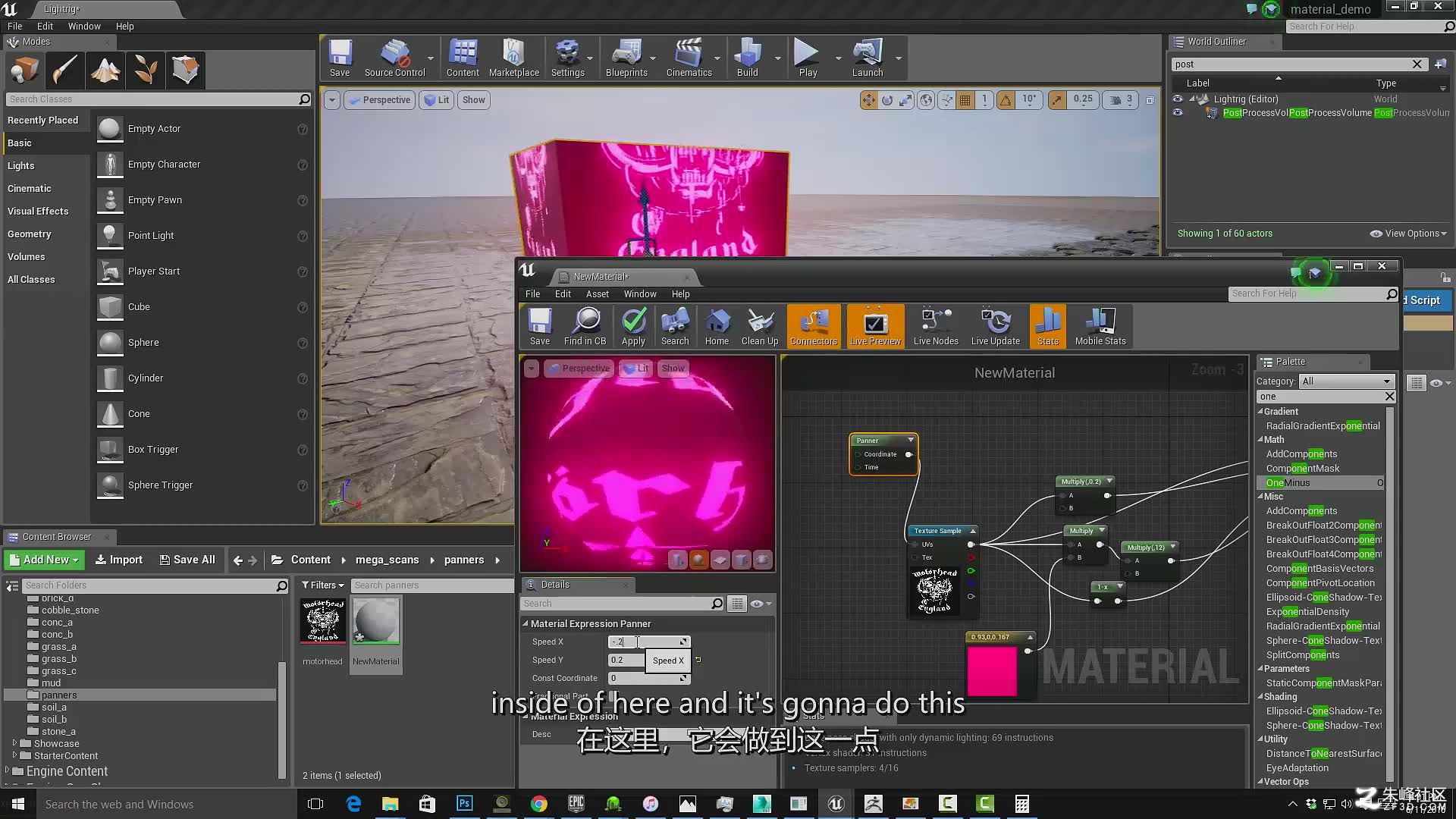1456x819 pixels.
Task: Open Mobile Stats in material editor
Action: pos(1100,327)
